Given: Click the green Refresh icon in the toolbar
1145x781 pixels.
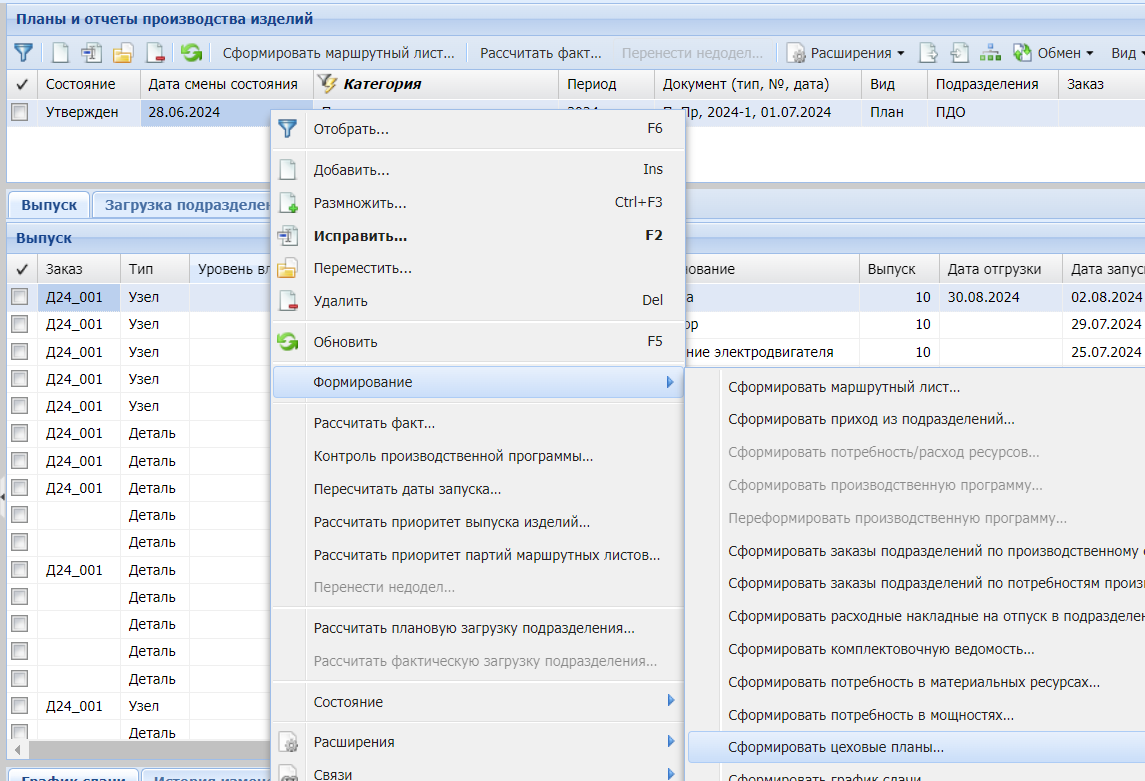Looking at the screenshot, I should [x=191, y=53].
